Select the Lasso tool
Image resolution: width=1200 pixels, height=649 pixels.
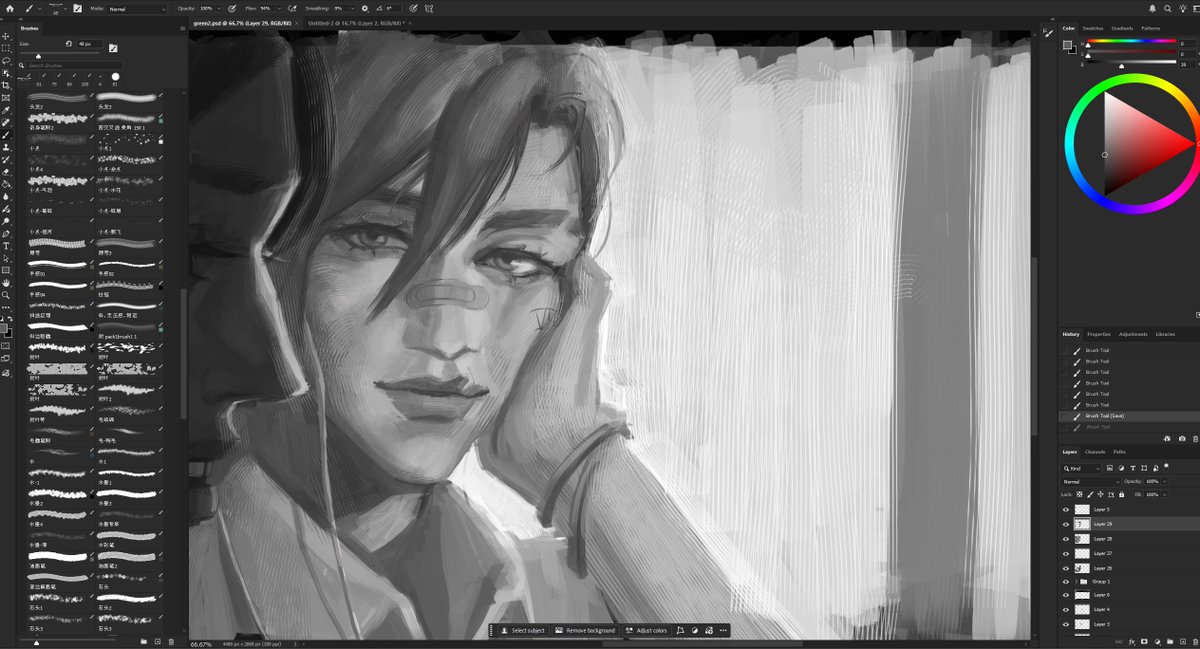point(6,60)
